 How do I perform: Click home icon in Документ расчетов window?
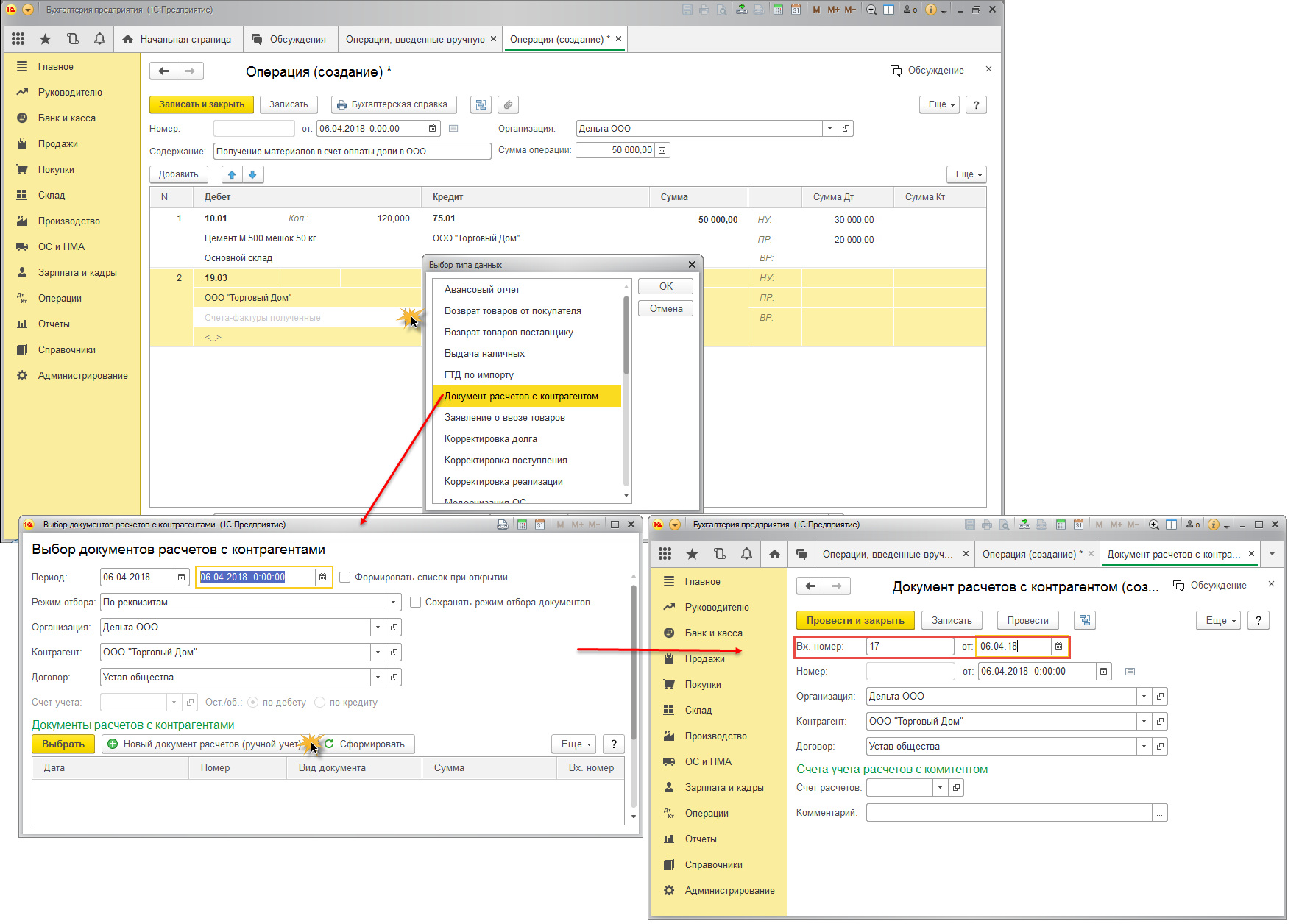tap(774, 554)
